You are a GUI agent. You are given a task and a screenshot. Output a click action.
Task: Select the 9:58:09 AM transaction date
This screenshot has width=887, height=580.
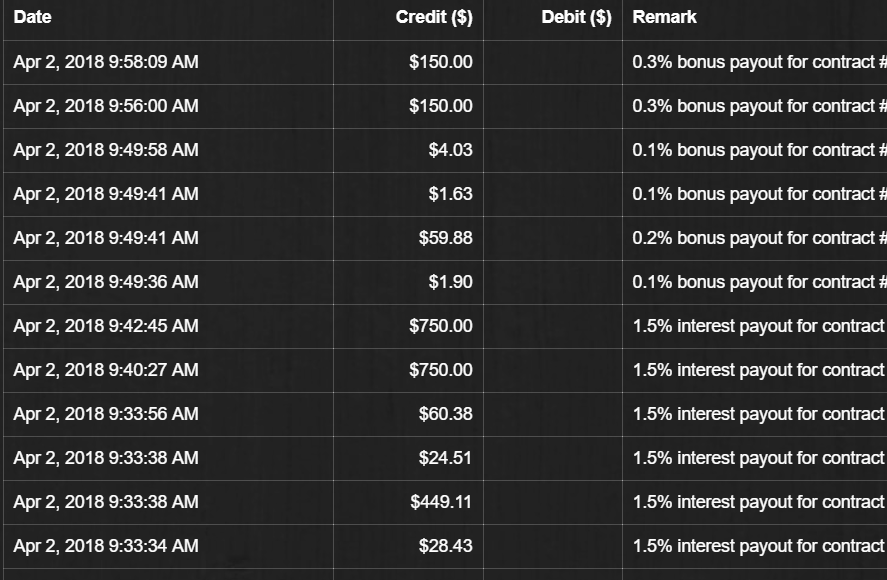click(106, 62)
